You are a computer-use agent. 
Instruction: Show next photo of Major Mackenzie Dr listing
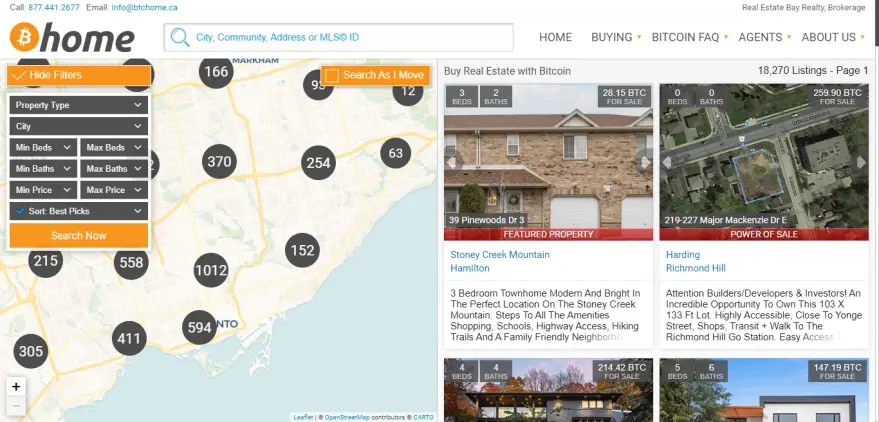click(861, 163)
